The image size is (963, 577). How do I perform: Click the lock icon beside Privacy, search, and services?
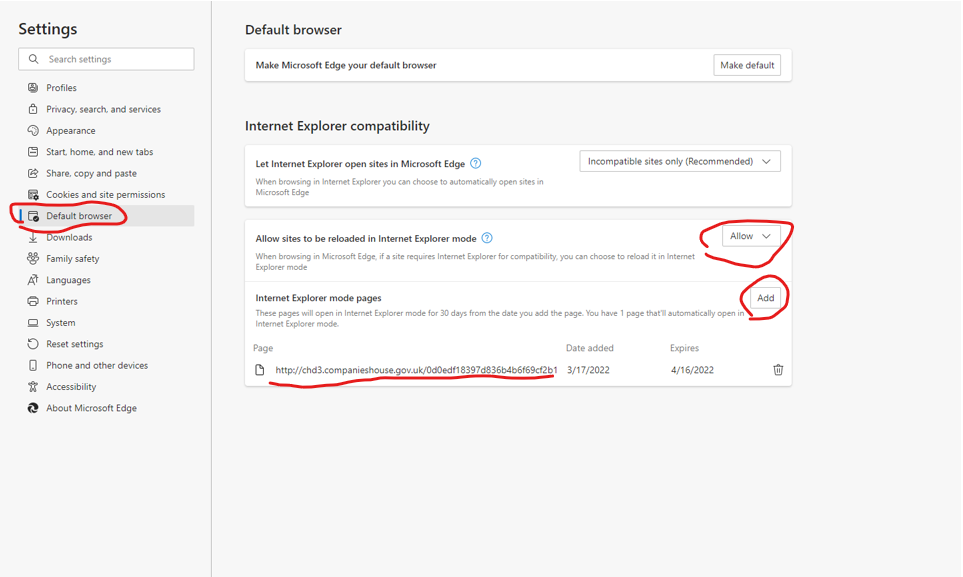(33, 109)
